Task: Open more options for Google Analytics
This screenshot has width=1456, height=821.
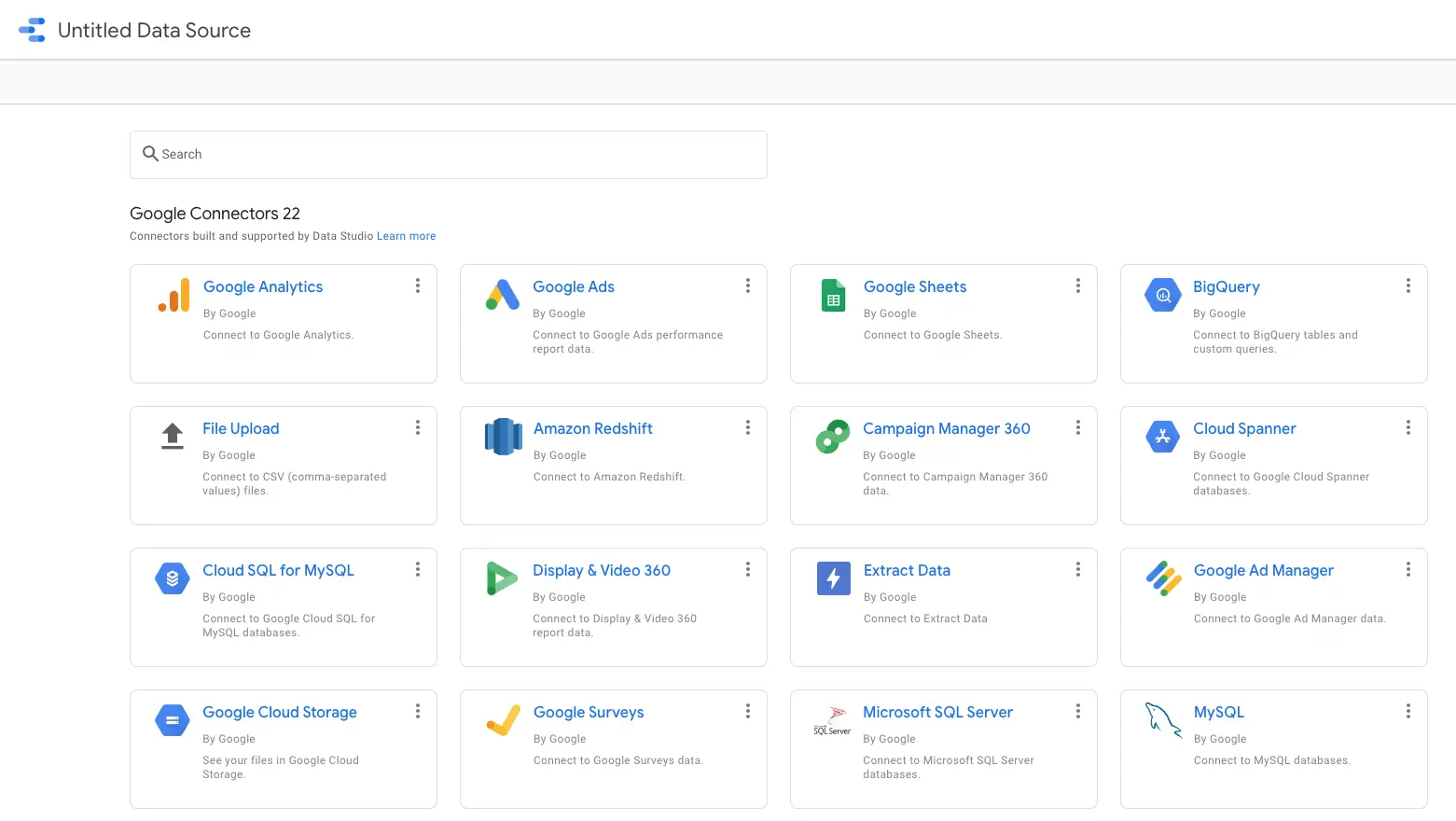Action: click(x=418, y=285)
